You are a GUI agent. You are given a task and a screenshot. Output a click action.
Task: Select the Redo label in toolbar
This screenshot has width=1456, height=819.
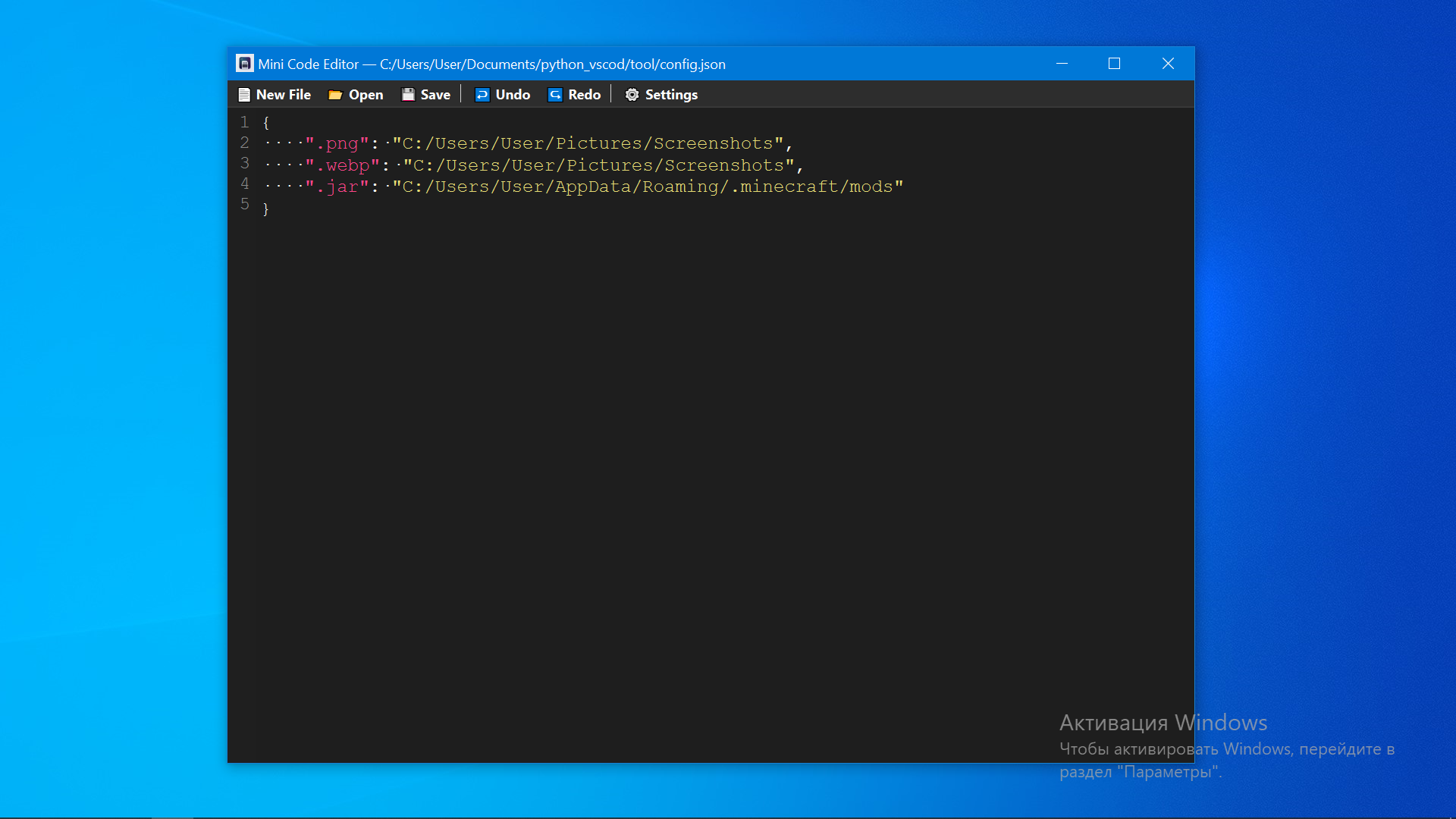point(585,95)
